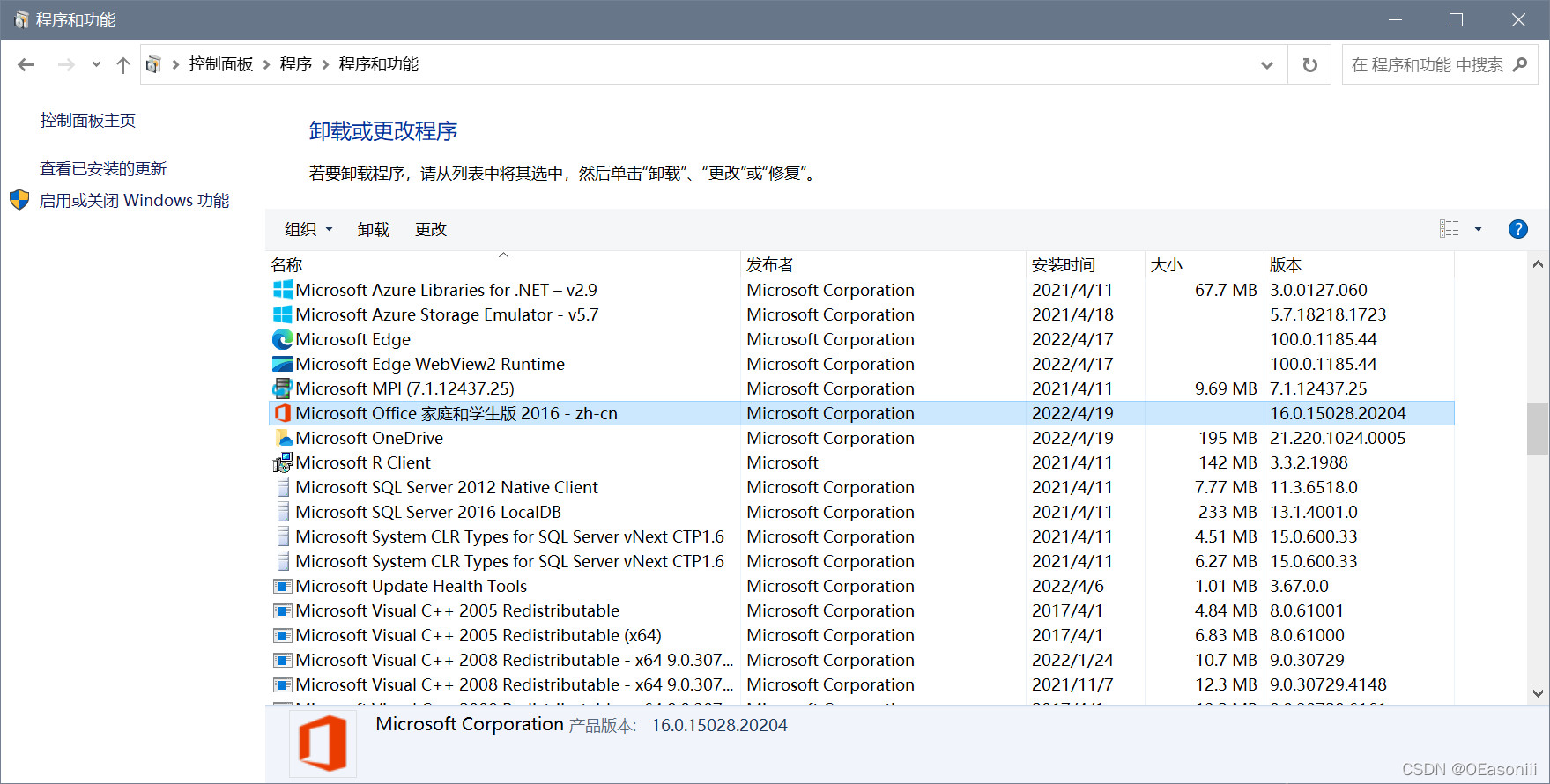This screenshot has height=784, width=1550.
Task: Click the Control Panel icon in address bar
Action: 153,64
